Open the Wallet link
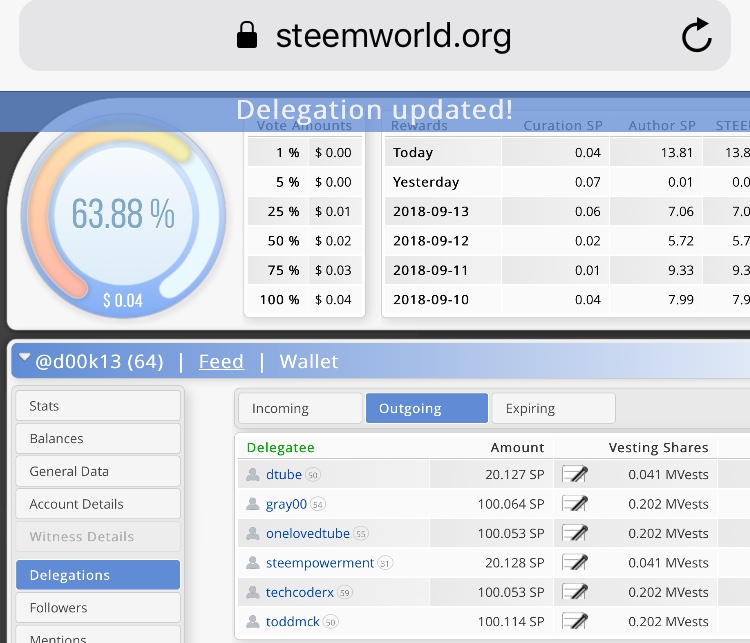Viewport: 750px width, 643px height. click(309, 361)
